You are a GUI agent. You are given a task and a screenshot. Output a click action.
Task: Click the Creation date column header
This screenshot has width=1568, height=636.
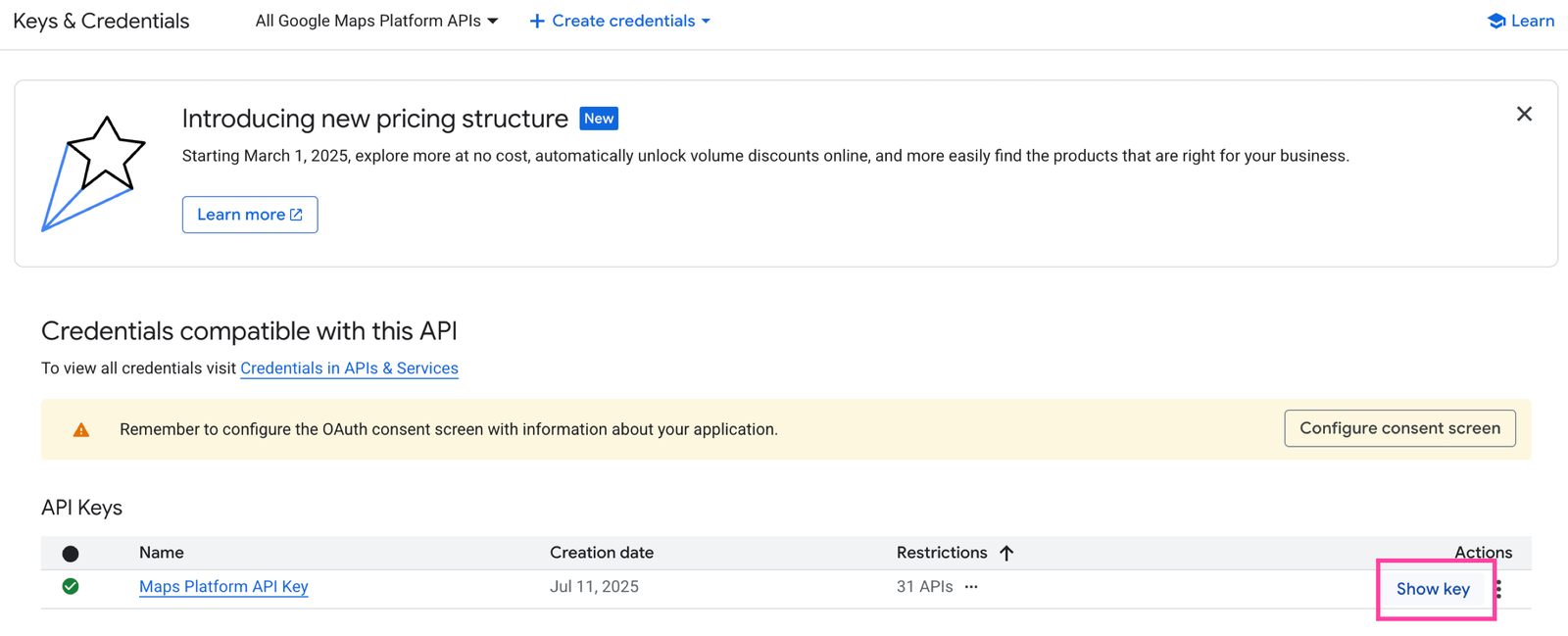[x=602, y=553]
